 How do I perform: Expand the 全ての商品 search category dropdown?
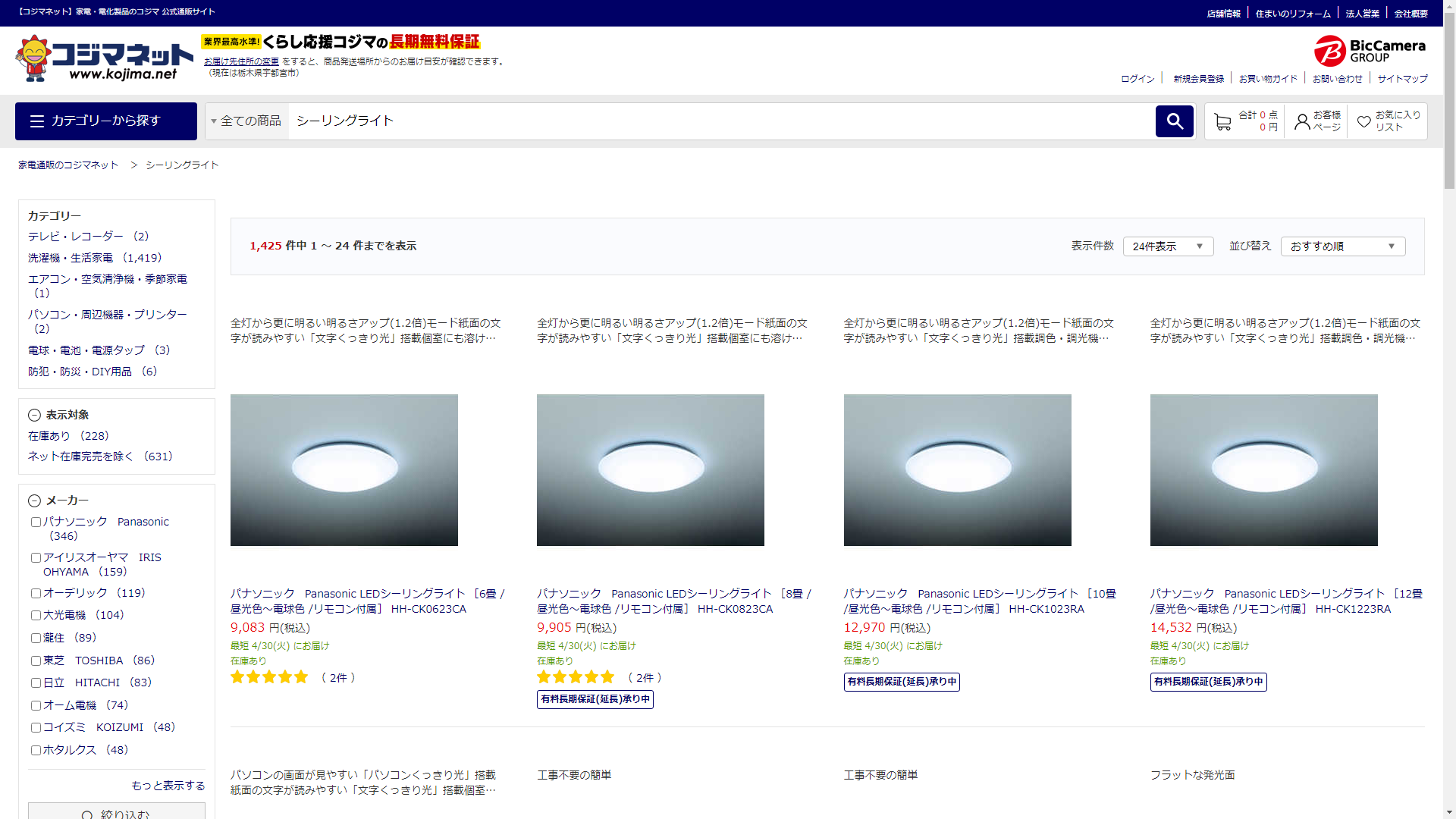[246, 121]
